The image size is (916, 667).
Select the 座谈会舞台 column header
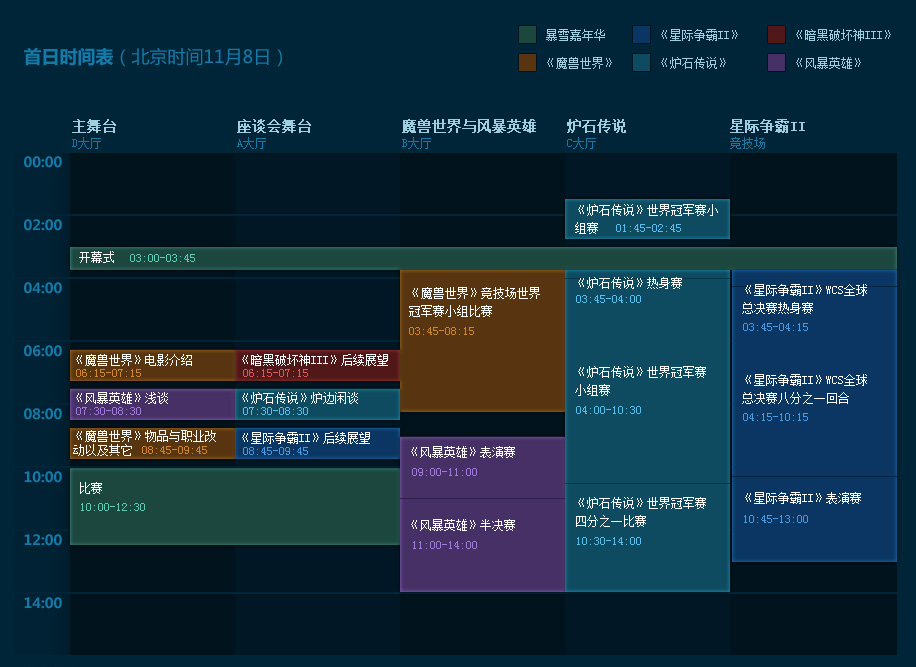(274, 134)
